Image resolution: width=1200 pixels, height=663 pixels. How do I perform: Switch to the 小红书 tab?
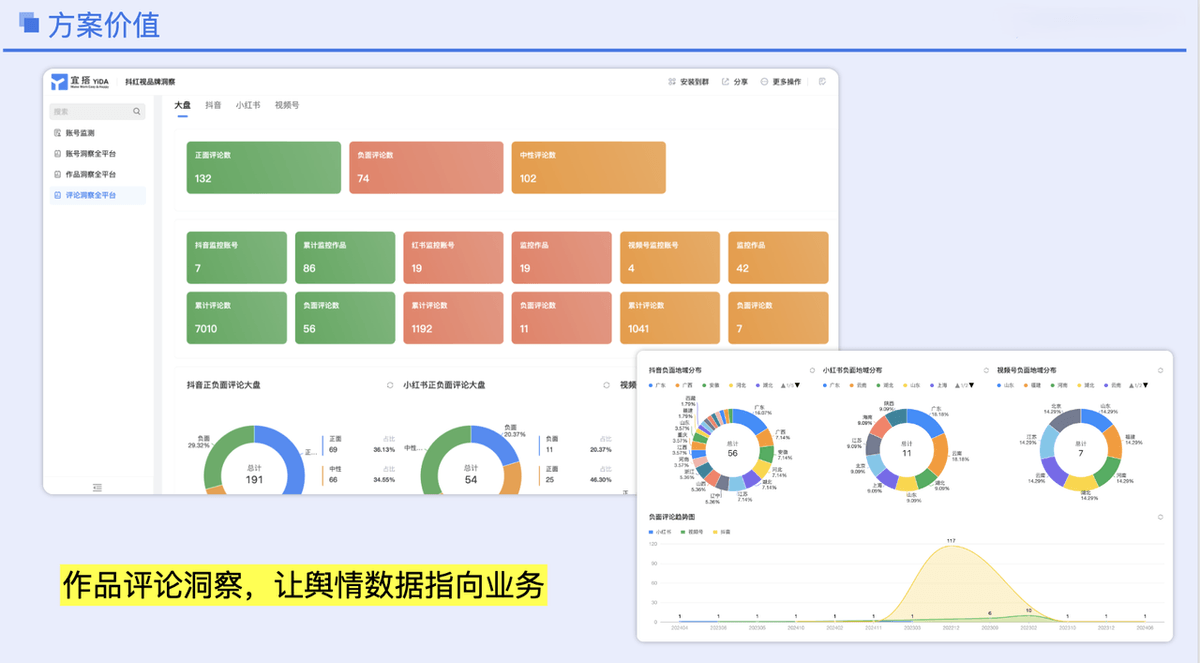248,105
